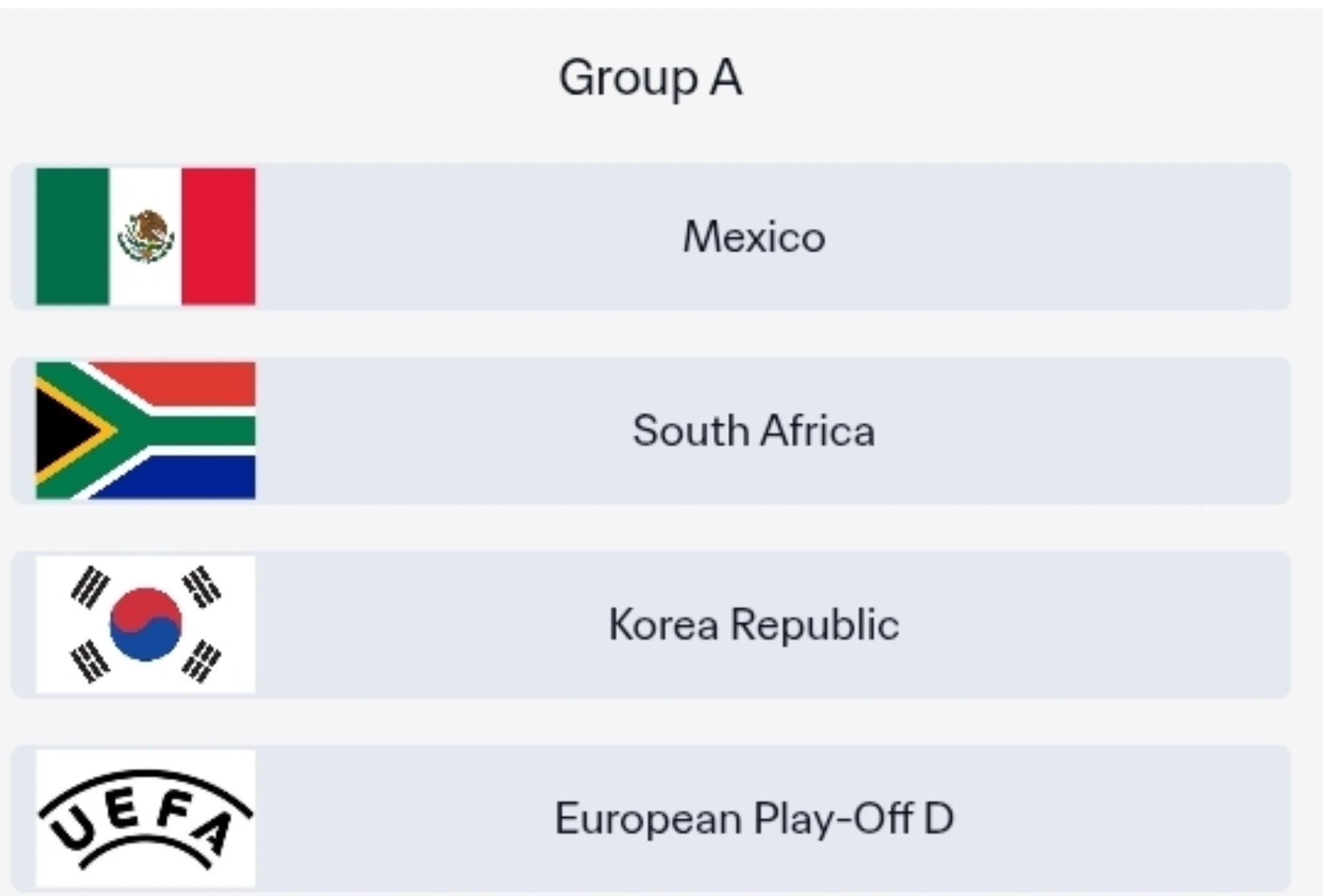
Task: Open the European Play-Off D entry
Action: point(753,818)
